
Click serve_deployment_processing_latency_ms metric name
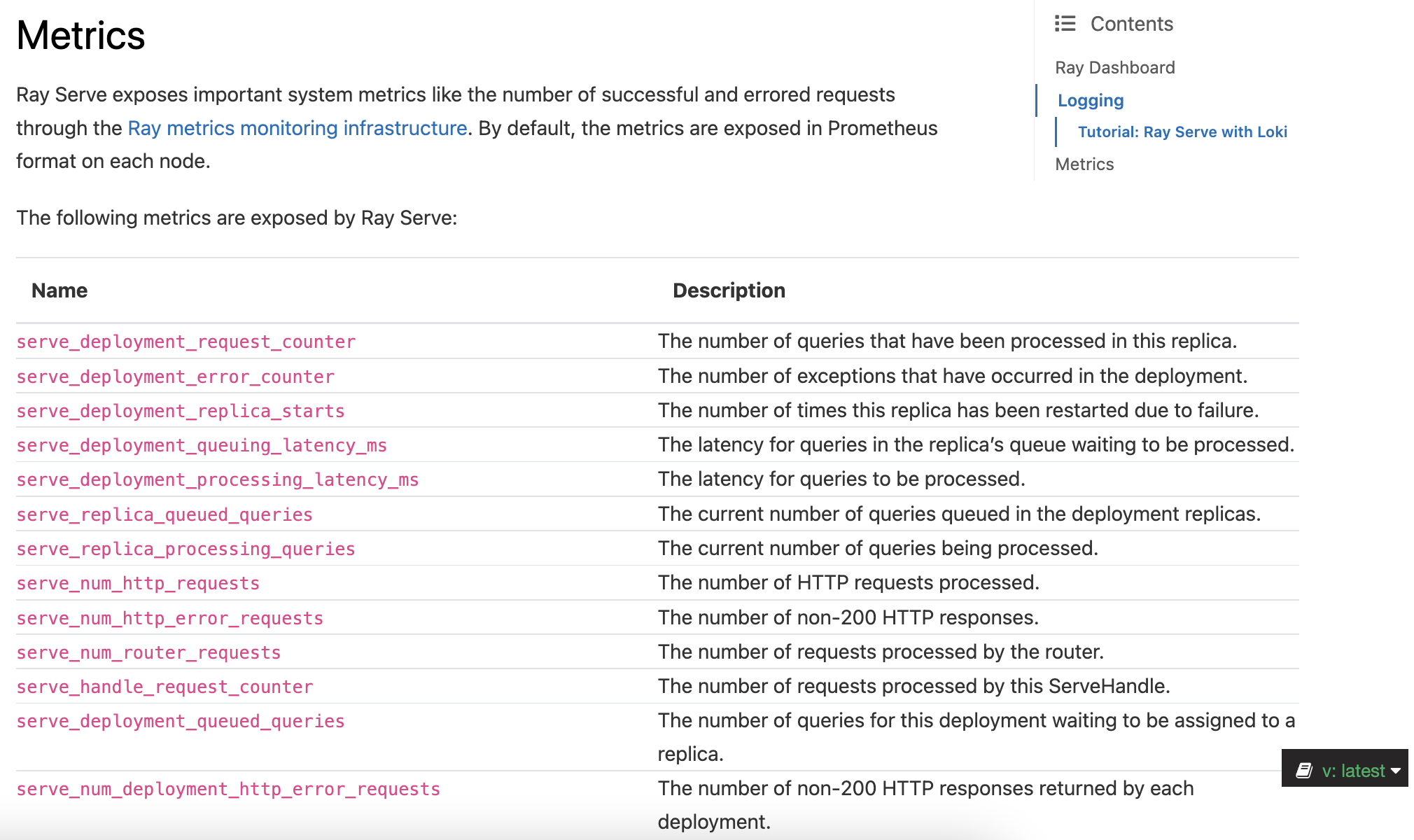point(217,479)
